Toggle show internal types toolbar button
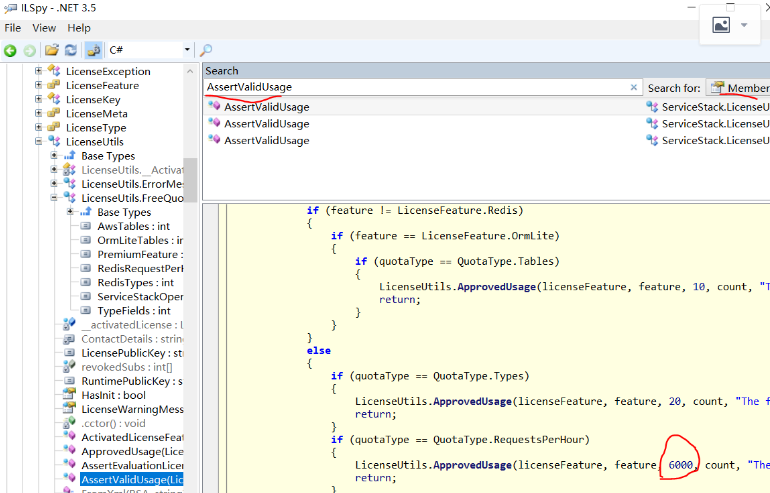770x493 pixels. point(93,50)
